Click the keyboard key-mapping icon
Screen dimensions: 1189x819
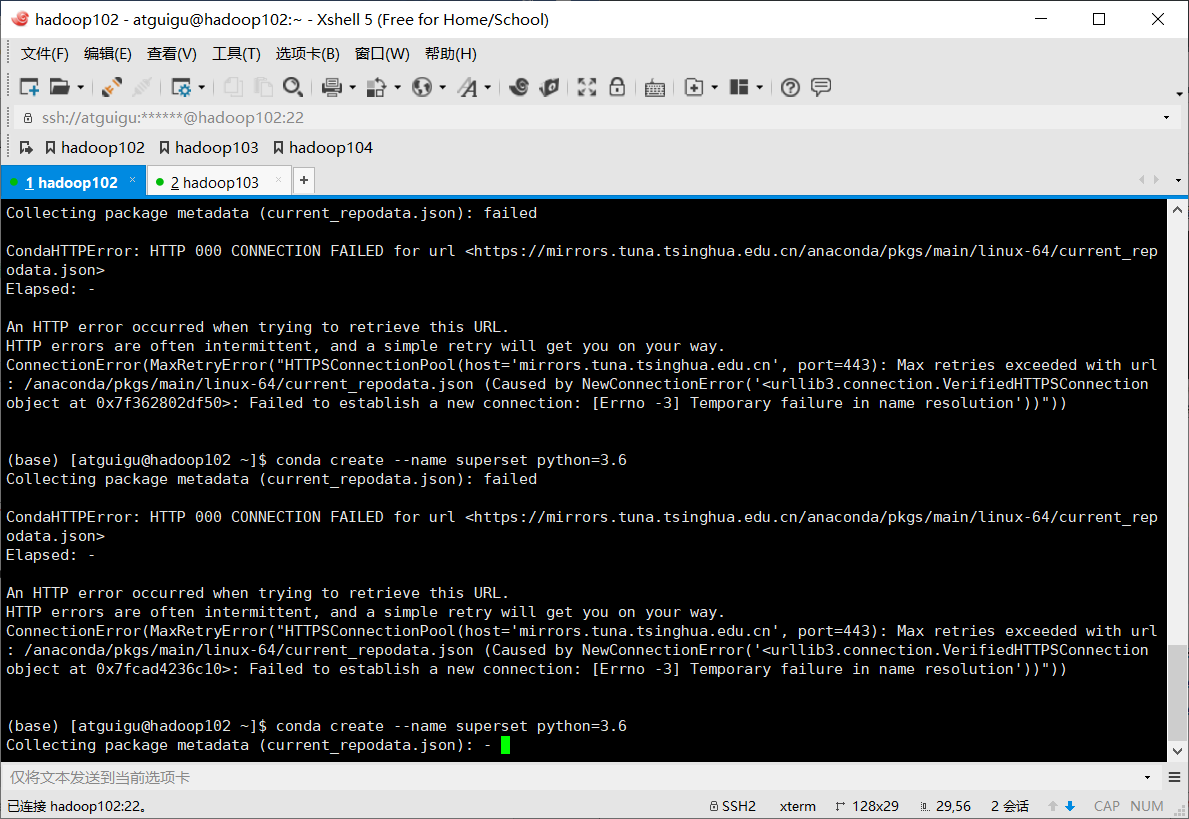(654, 88)
